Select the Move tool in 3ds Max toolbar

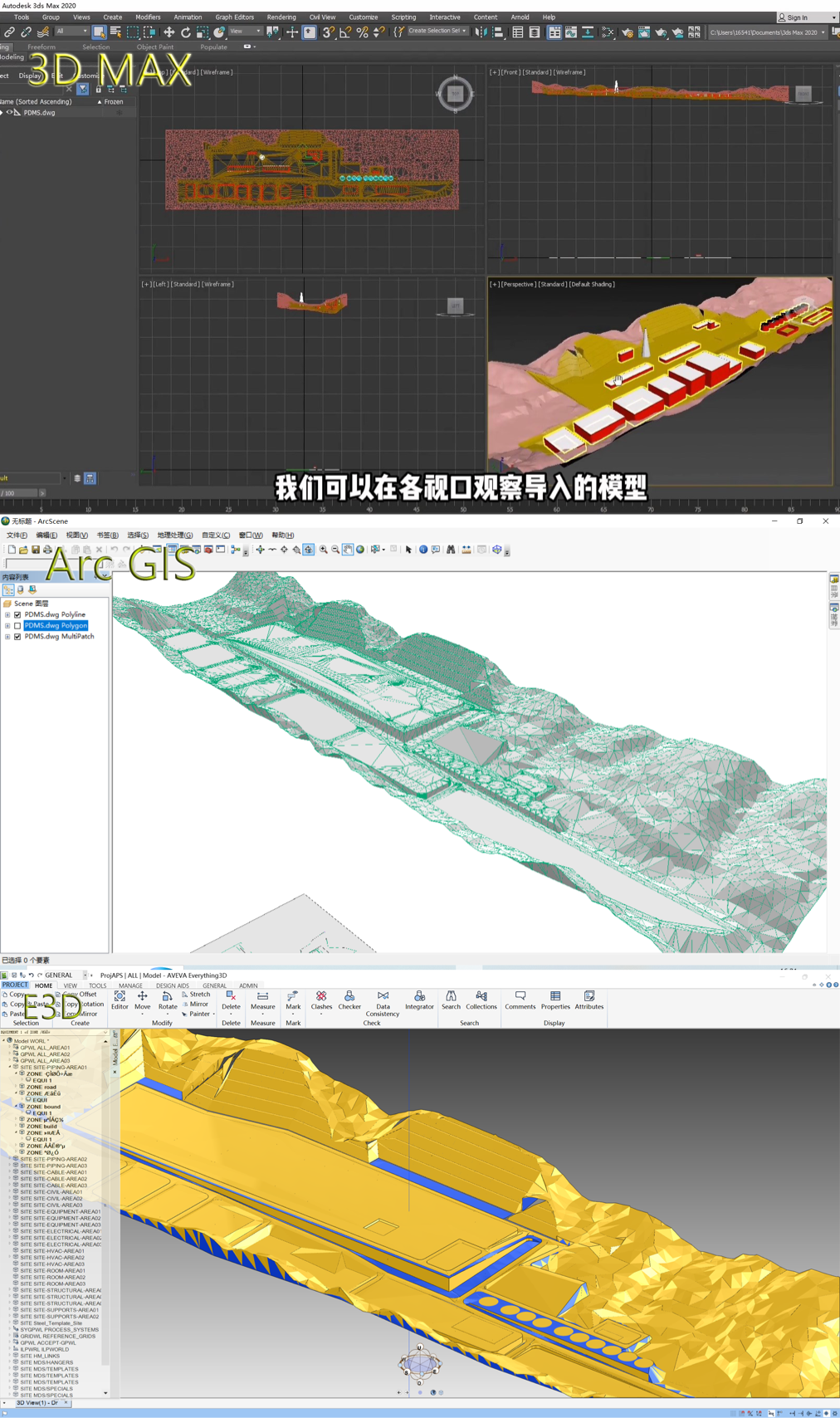[168, 32]
